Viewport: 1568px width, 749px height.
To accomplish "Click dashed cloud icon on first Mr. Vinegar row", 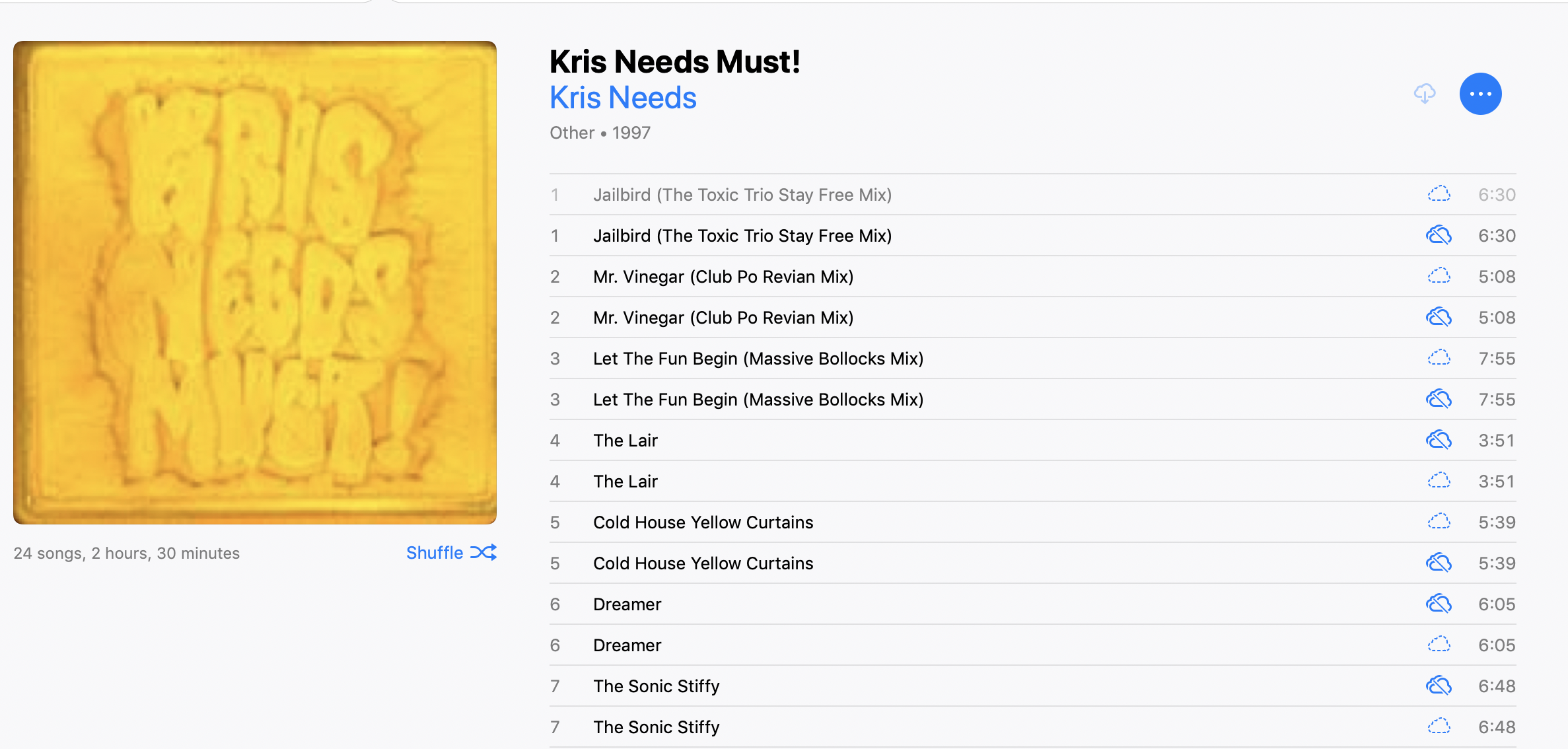I will 1439,276.
